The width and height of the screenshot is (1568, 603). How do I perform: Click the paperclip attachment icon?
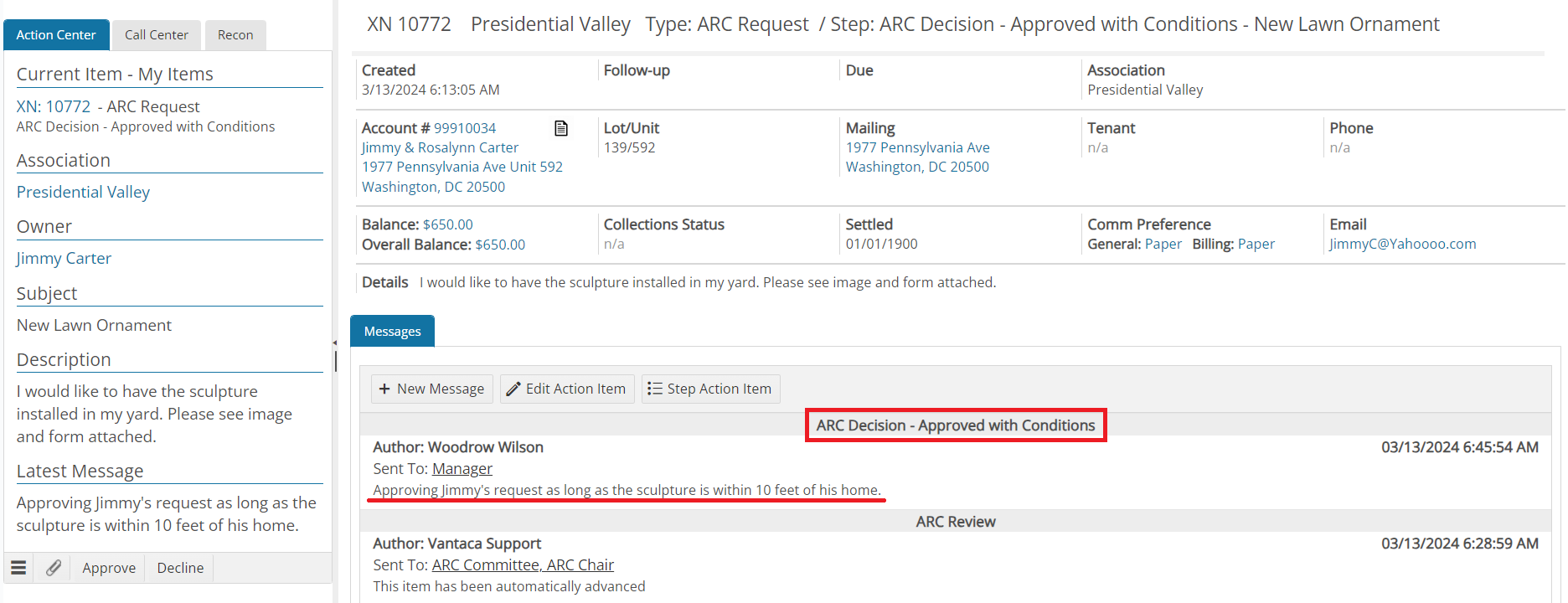pos(53,568)
